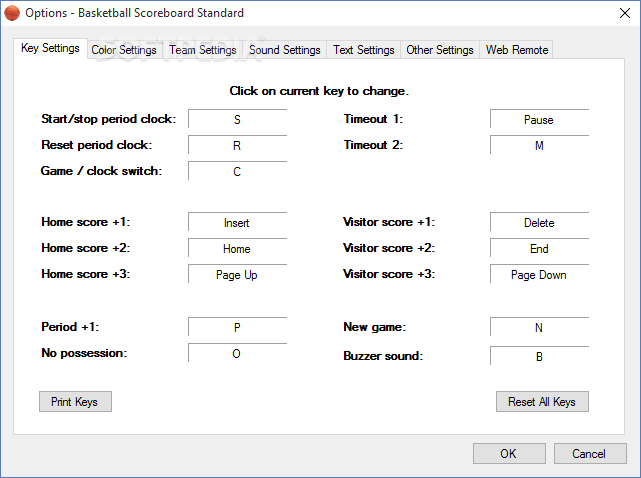Select the Sound Settings tab
Screen dimensions: 641x478
coord(285,50)
